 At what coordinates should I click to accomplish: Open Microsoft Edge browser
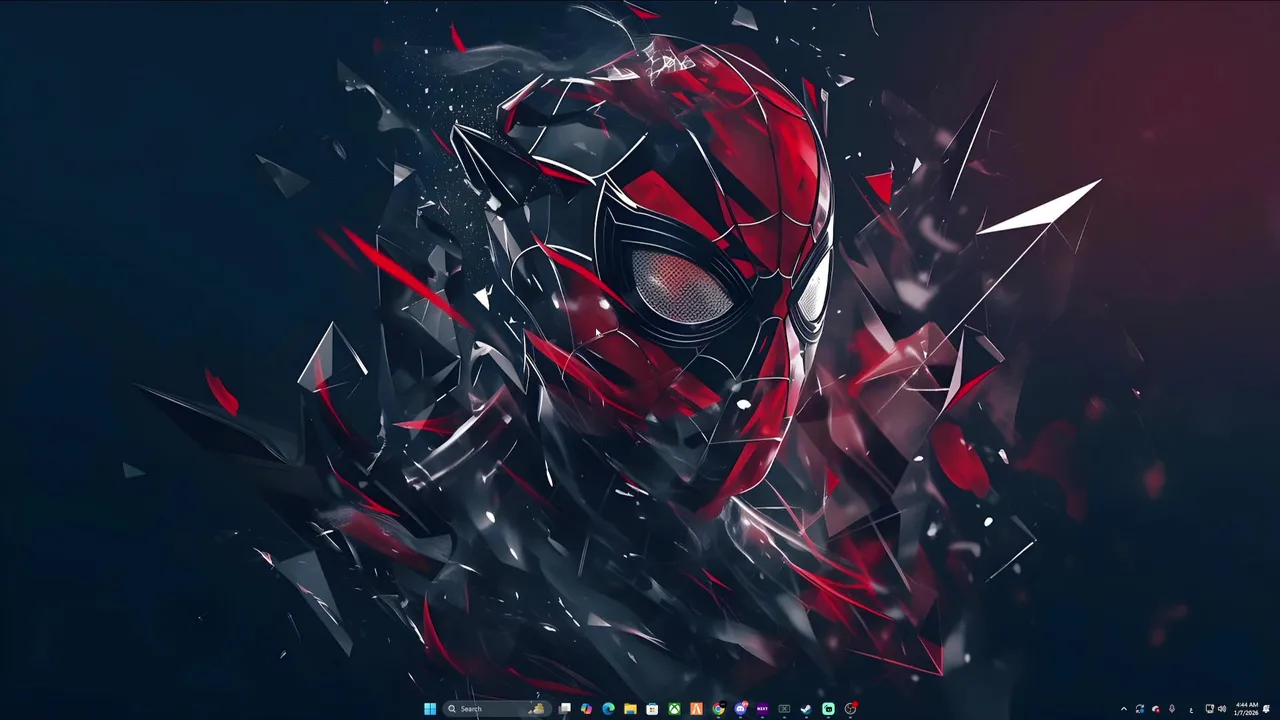coord(608,709)
